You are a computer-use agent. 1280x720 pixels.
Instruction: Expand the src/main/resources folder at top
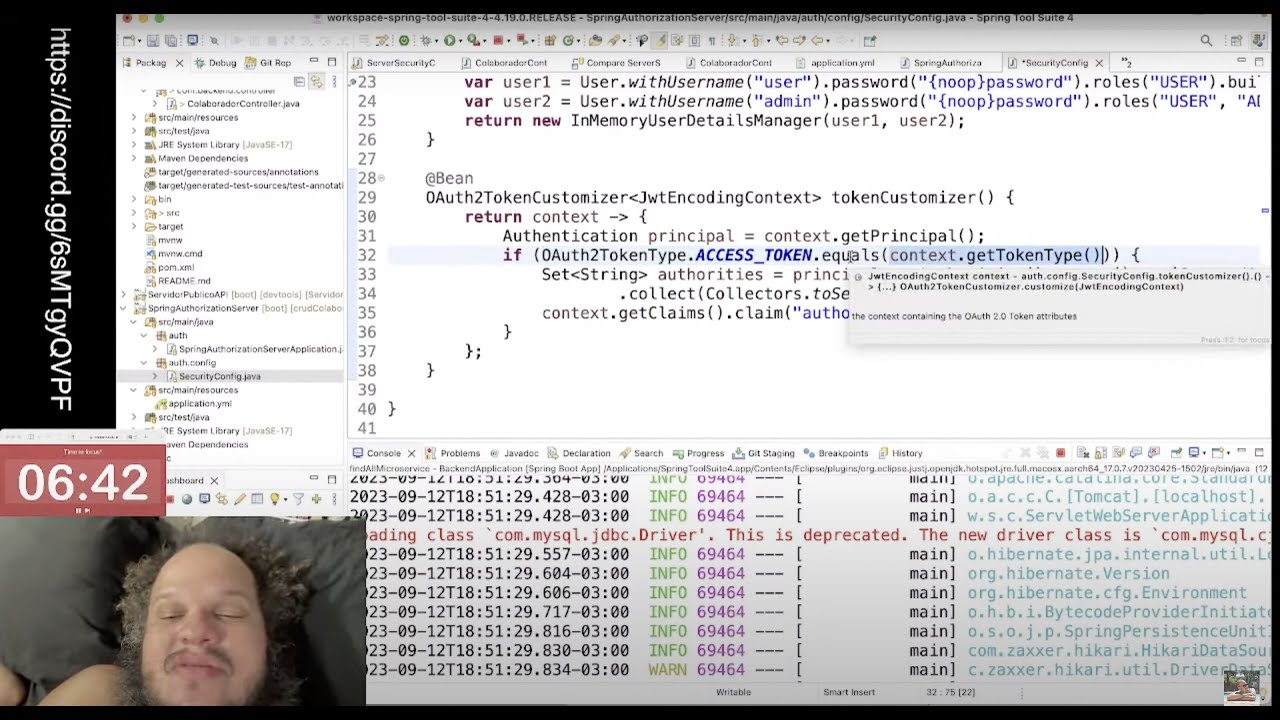coord(134,117)
